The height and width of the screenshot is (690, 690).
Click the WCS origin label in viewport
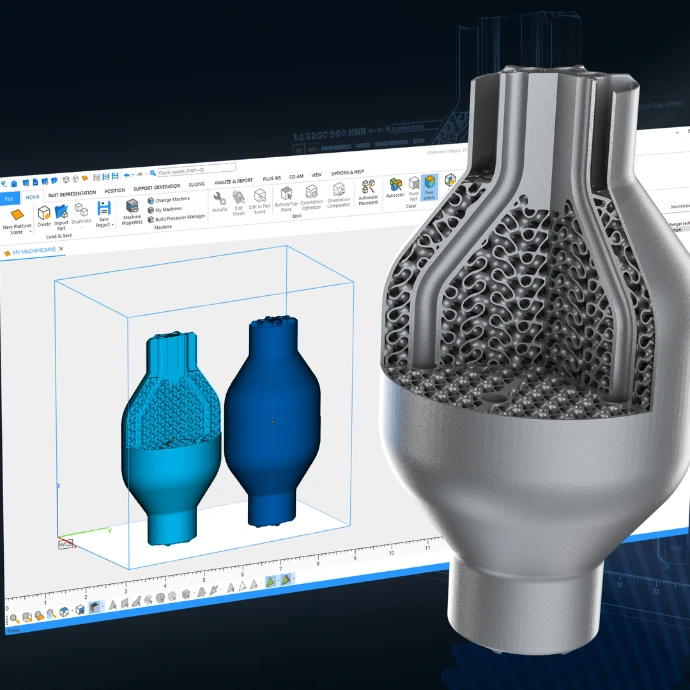click(x=65, y=544)
